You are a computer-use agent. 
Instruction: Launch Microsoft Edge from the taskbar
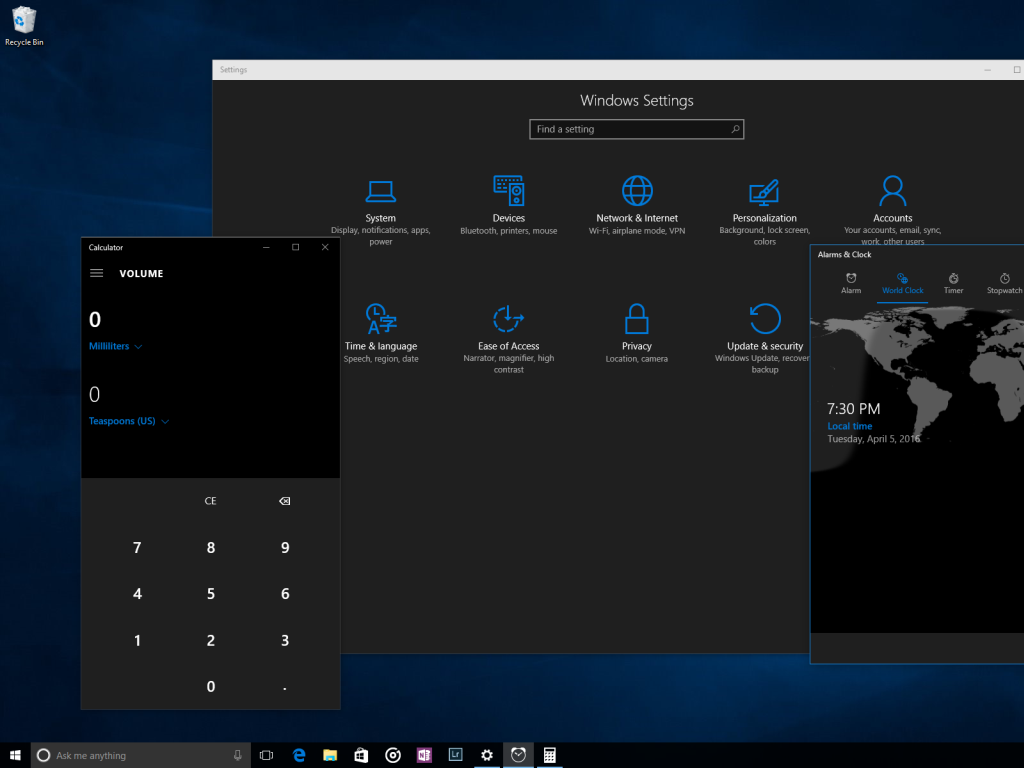tap(298, 755)
